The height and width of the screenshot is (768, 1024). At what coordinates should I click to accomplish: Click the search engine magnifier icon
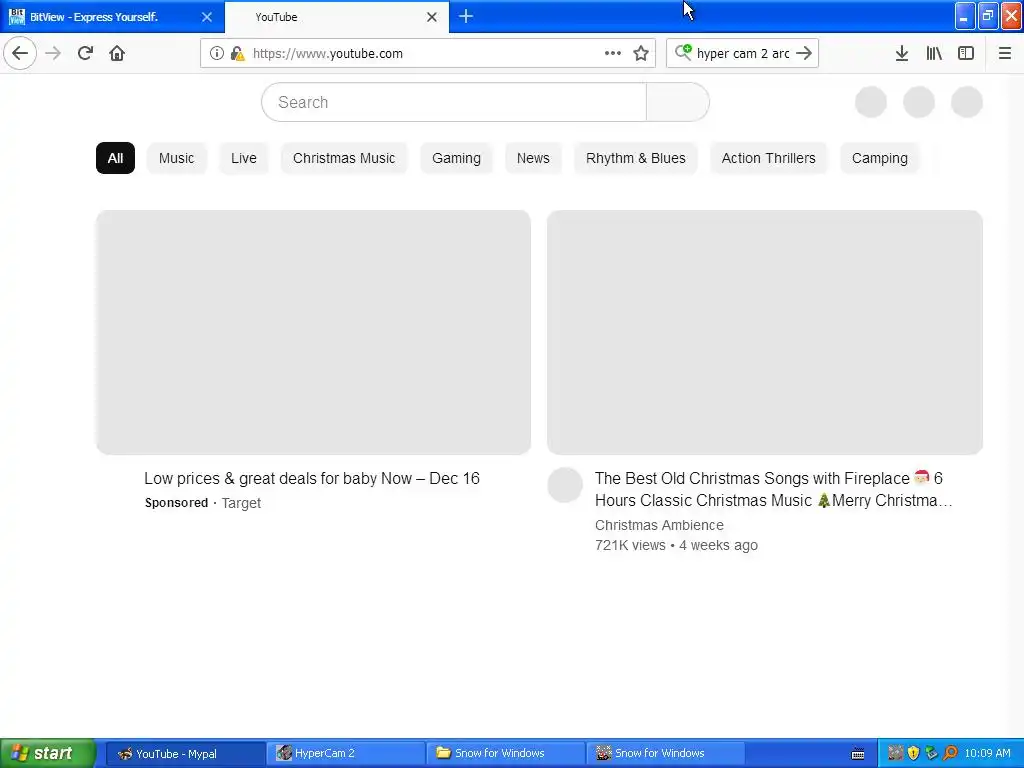(683, 52)
